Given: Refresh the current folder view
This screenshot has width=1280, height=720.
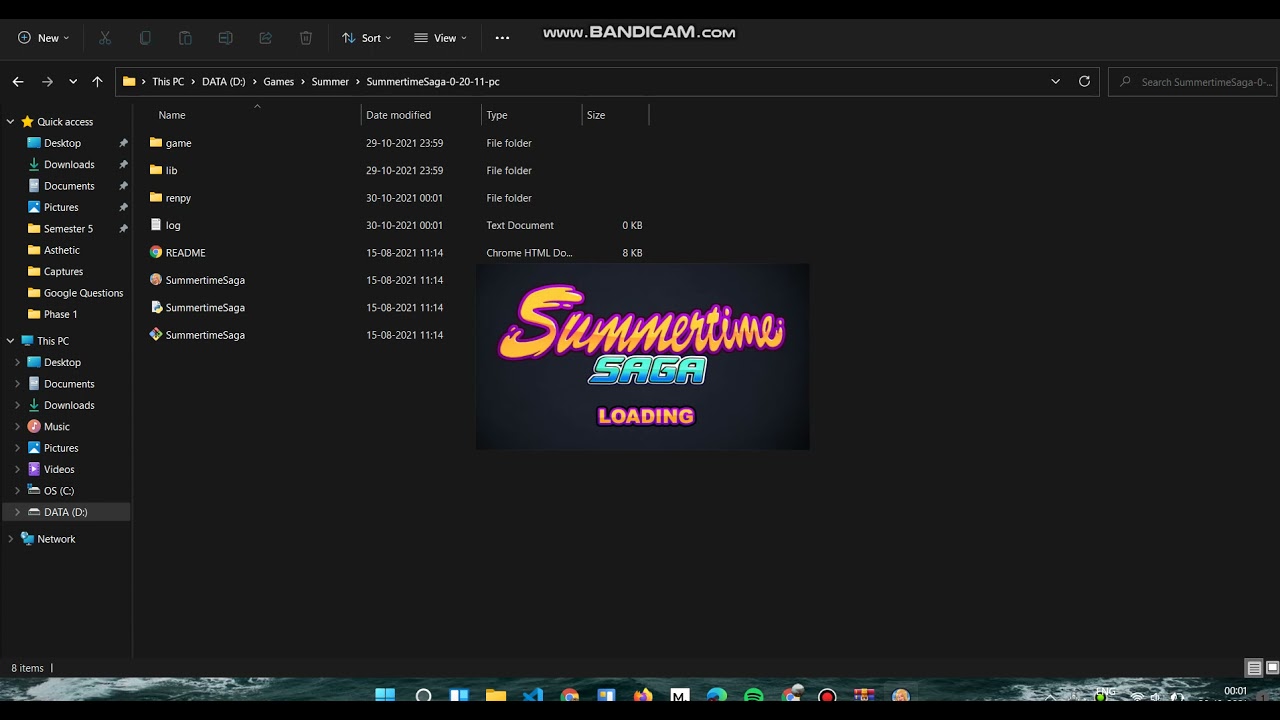Looking at the screenshot, I should 1084,82.
